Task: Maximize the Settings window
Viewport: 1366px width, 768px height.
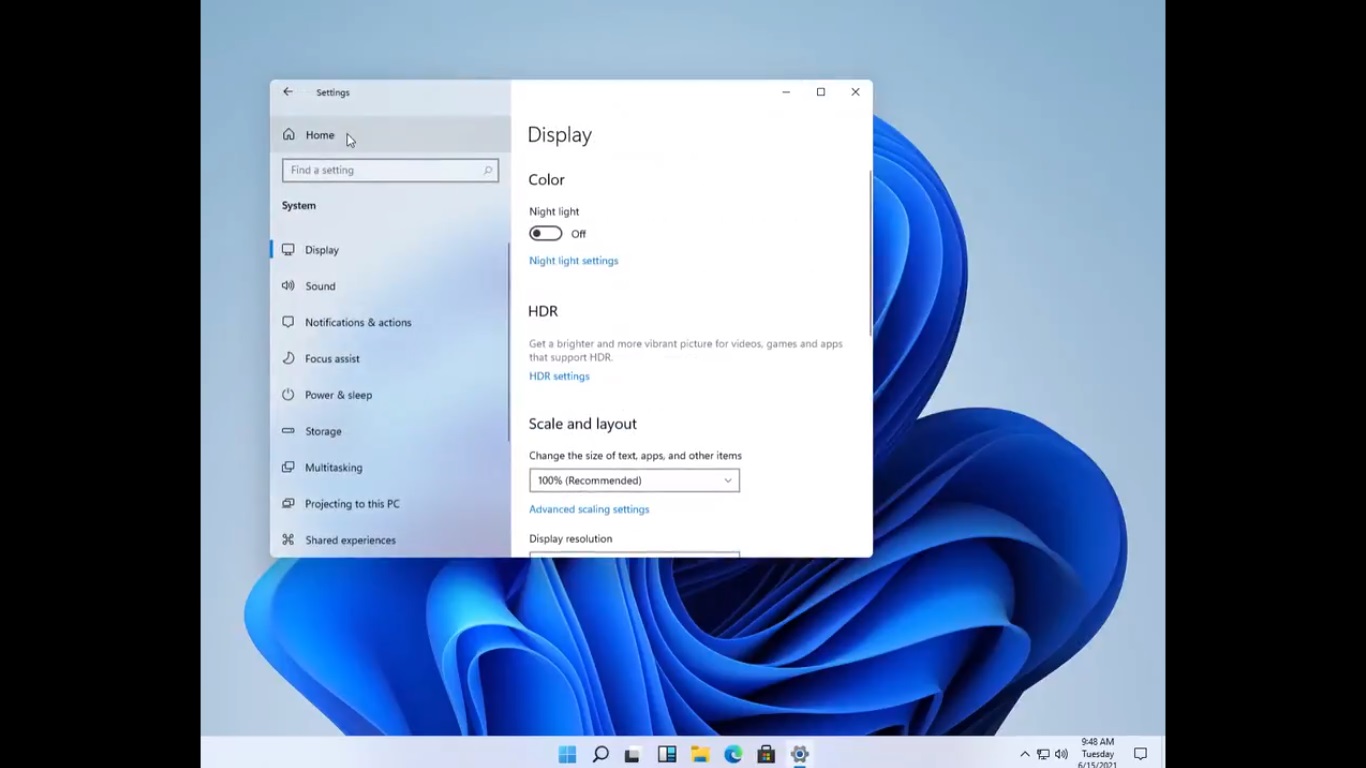Action: 821,92
